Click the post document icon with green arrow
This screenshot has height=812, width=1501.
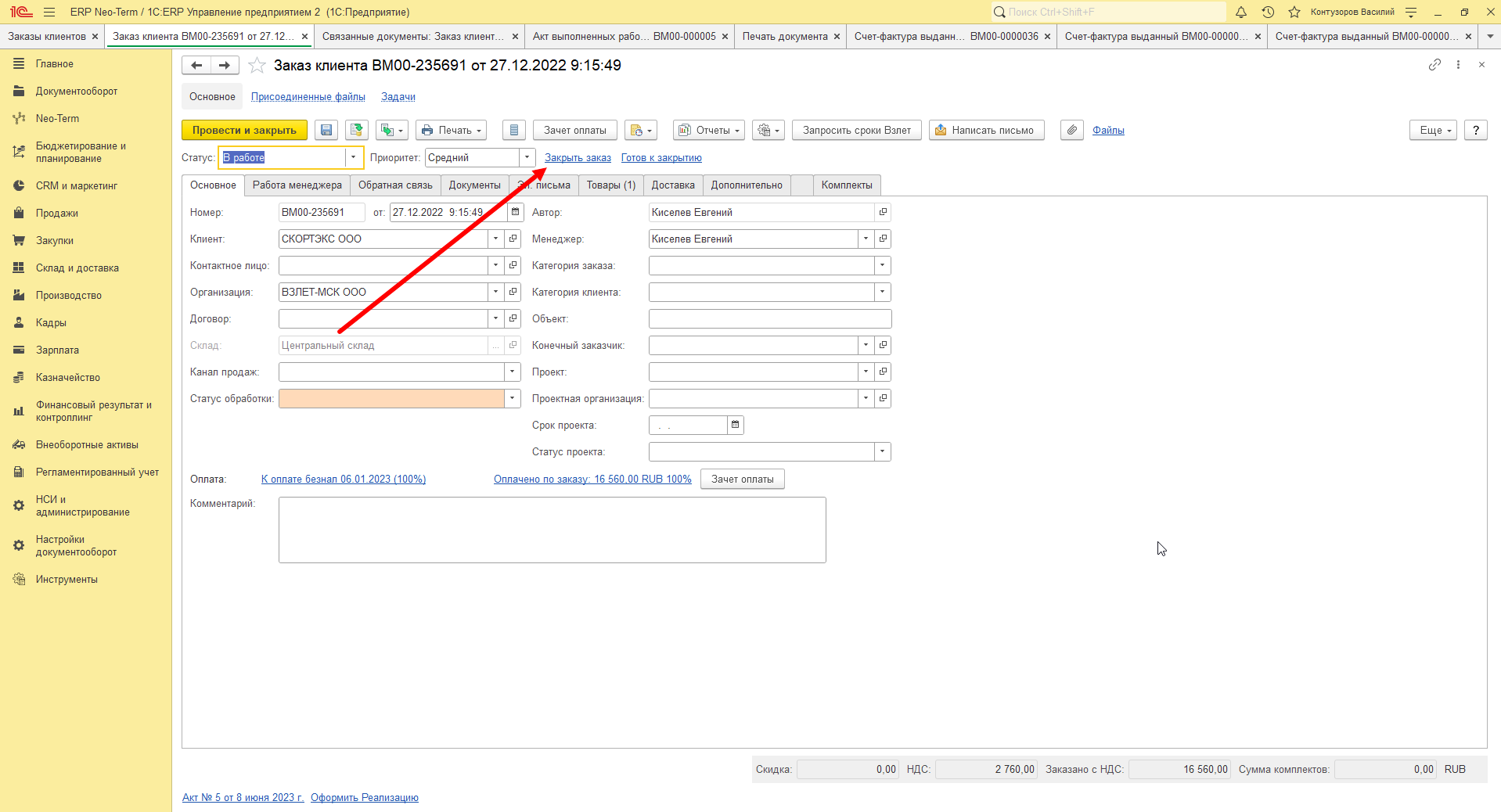point(357,131)
